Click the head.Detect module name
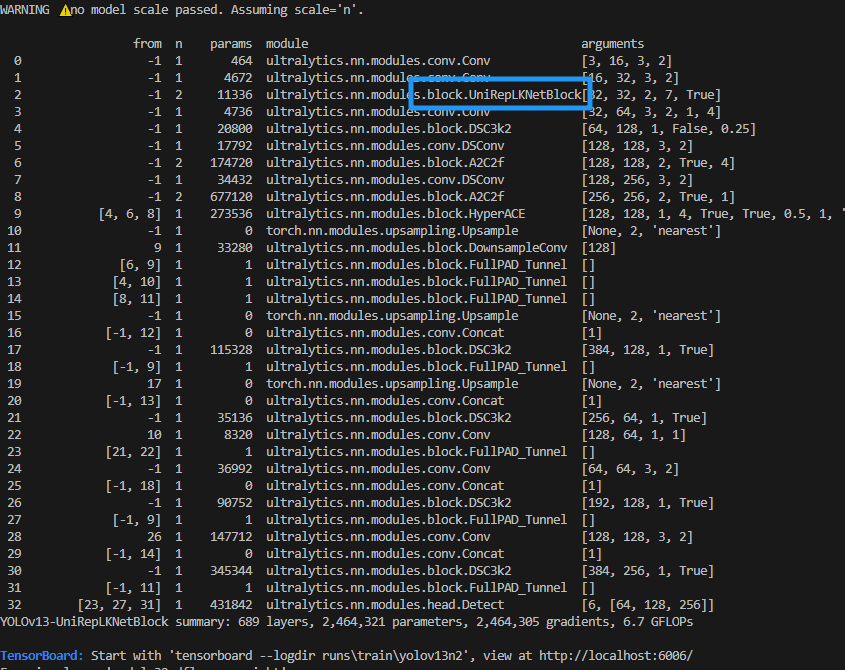 coord(466,605)
